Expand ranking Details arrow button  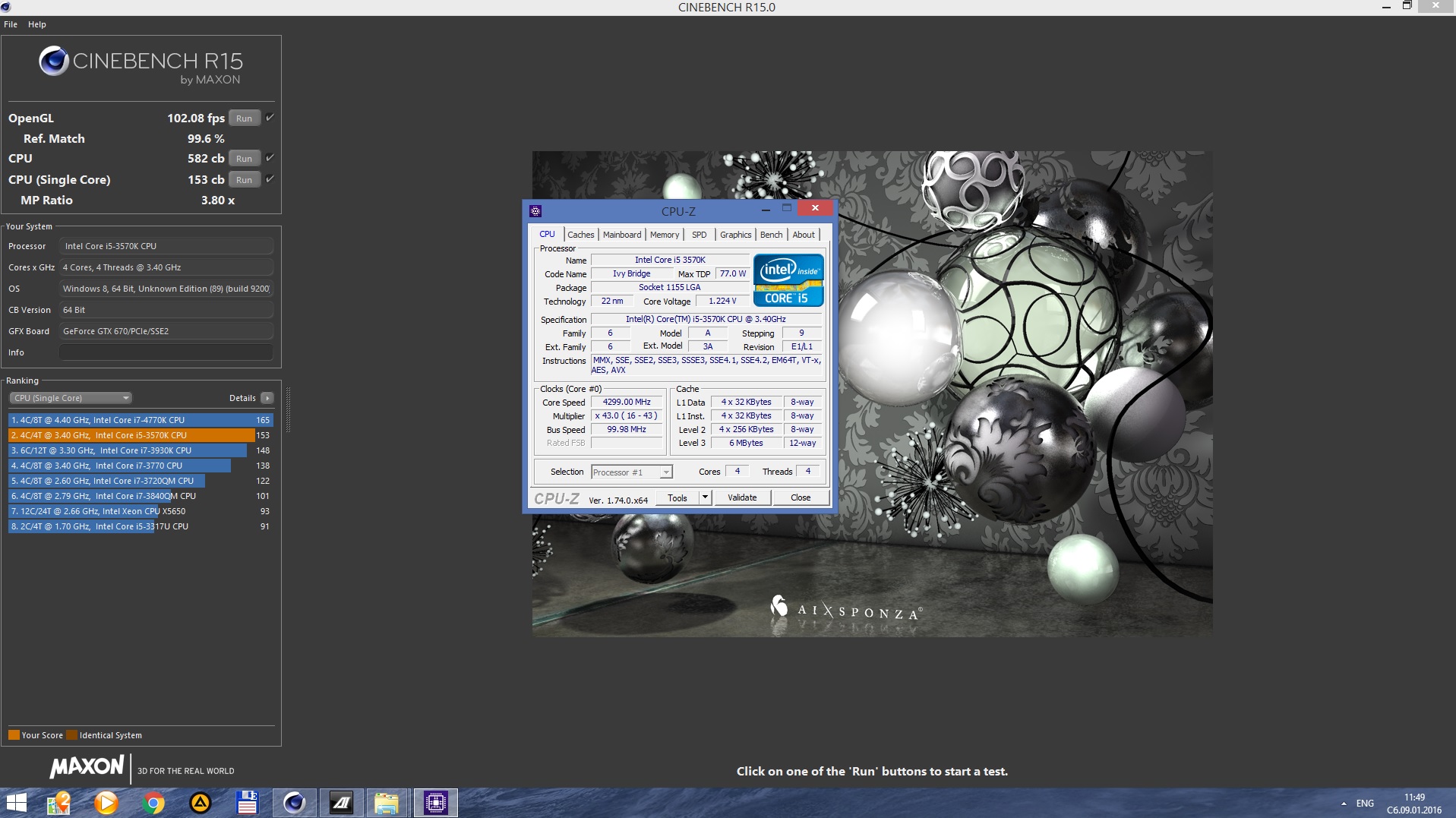click(x=267, y=398)
